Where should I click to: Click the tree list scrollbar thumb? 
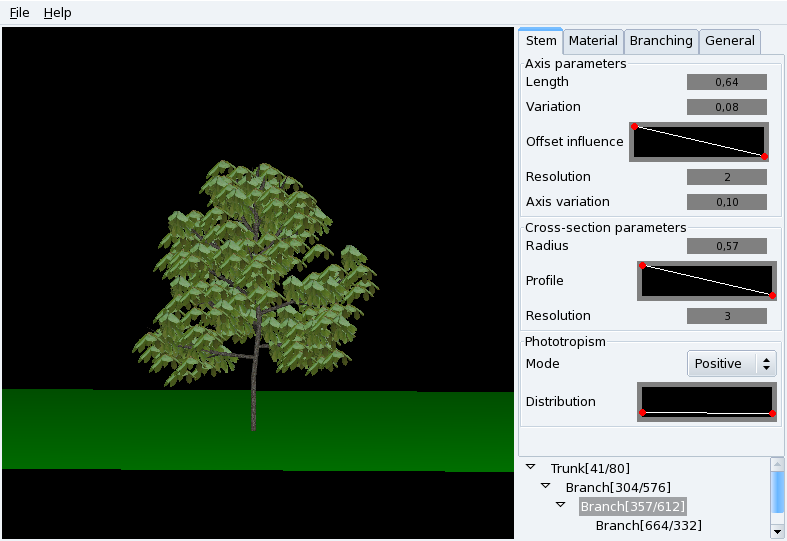(x=777, y=492)
